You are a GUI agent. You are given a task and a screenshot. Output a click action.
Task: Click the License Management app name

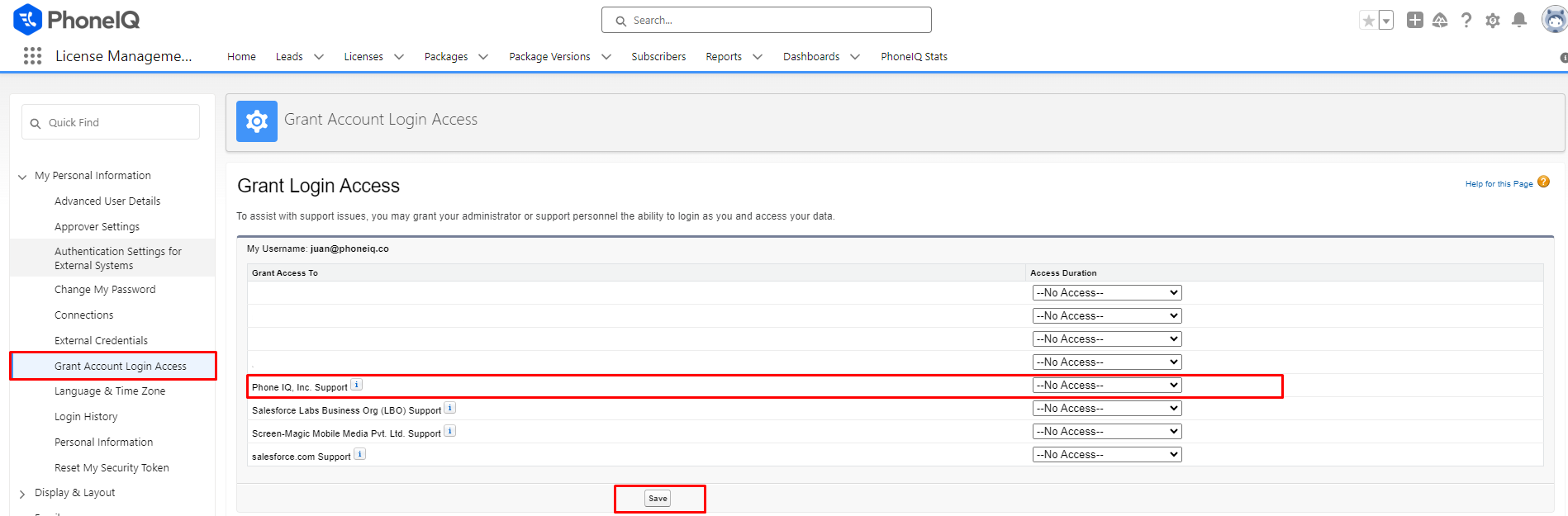(124, 56)
